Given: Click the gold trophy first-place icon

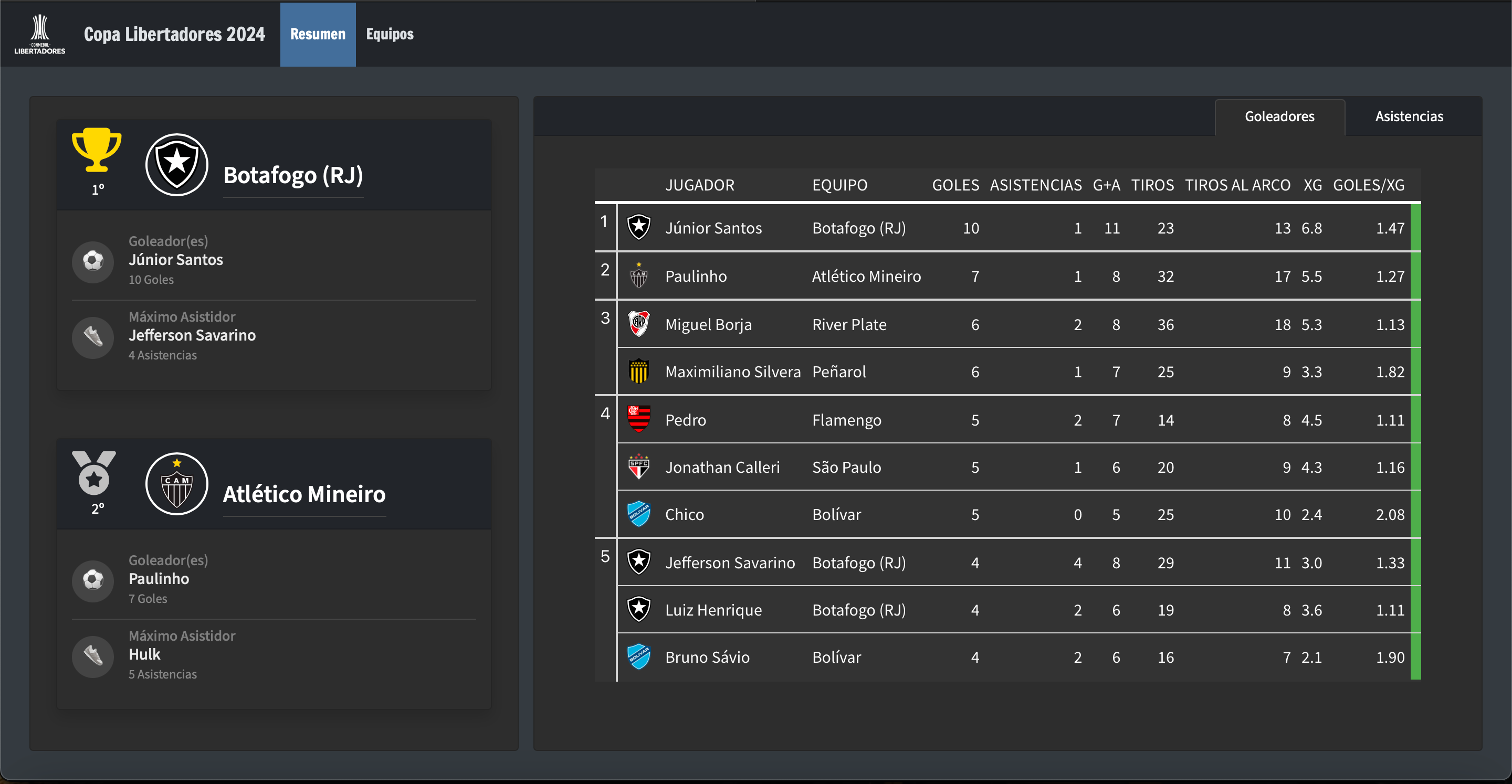Looking at the screenshot, I should 97,150.
